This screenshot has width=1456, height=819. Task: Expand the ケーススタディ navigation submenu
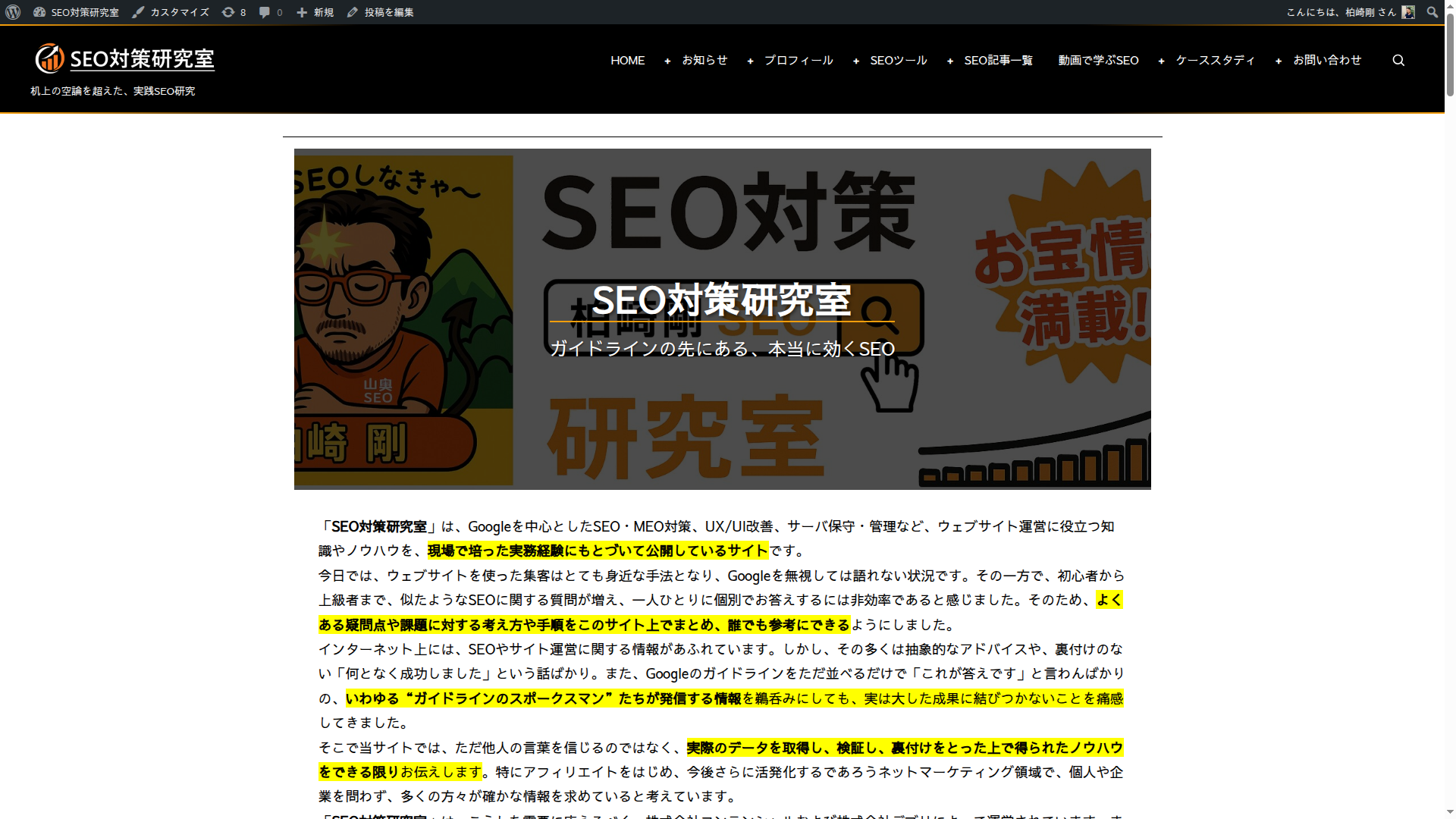tap(1162, 61)
